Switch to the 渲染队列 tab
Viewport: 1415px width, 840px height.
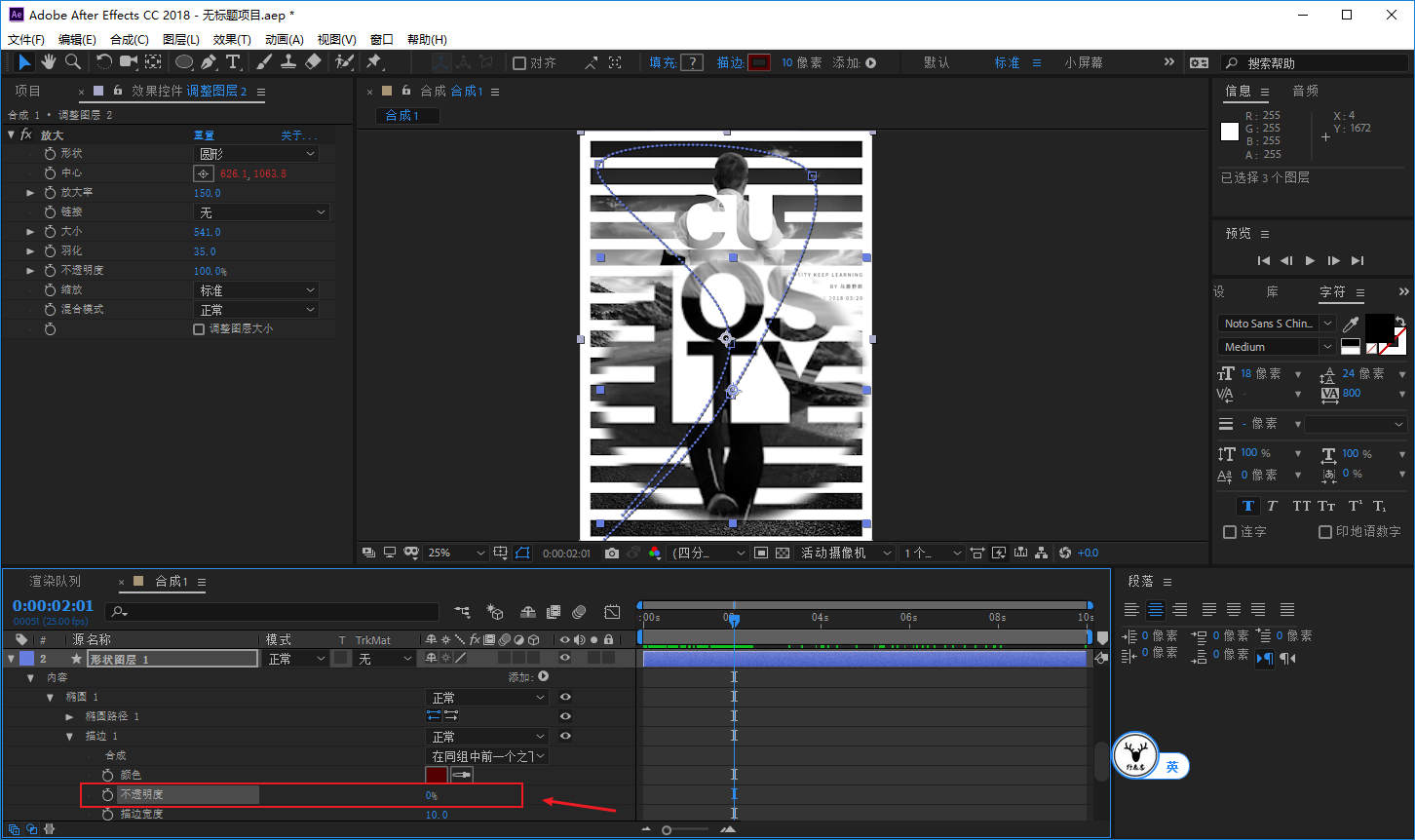[56, 581]
